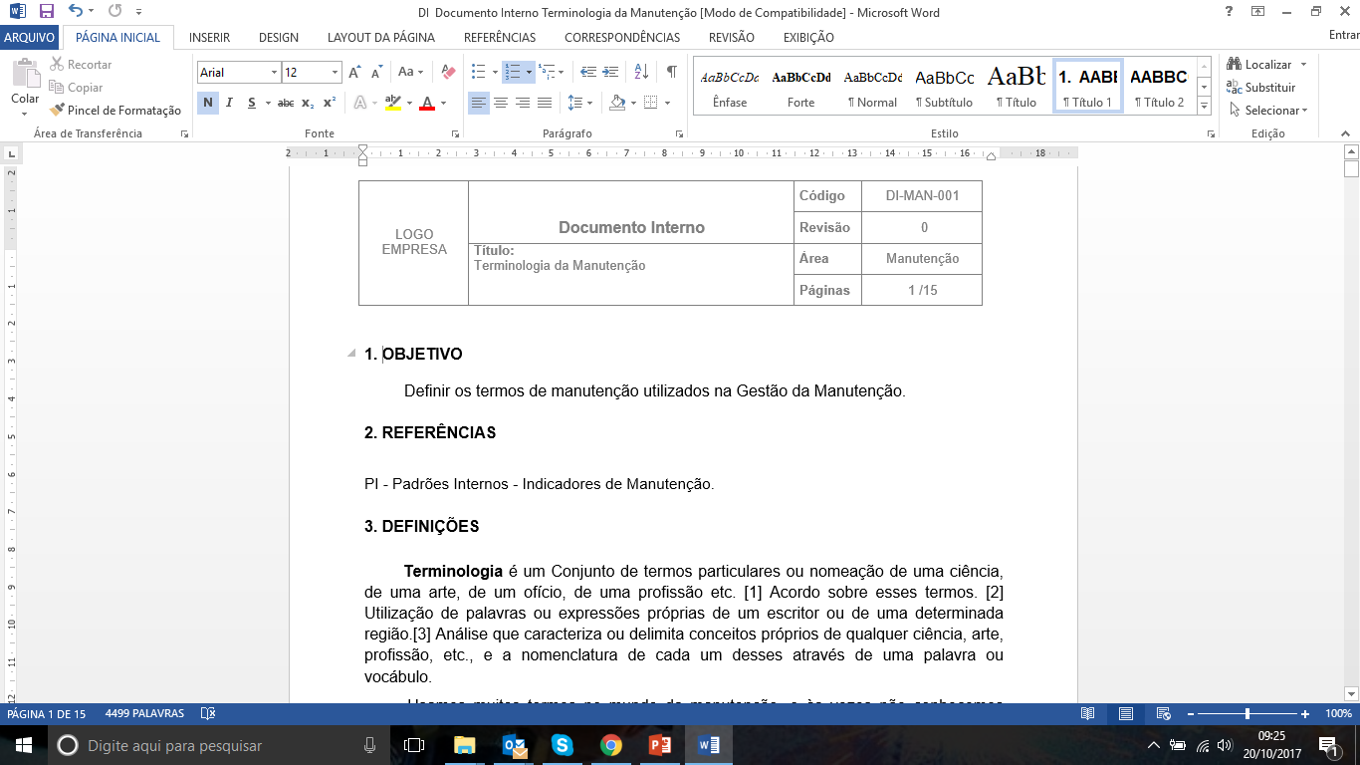1360x765 pixels.
Task: Clear all formatting eraser icon
Action: [448, 72]
